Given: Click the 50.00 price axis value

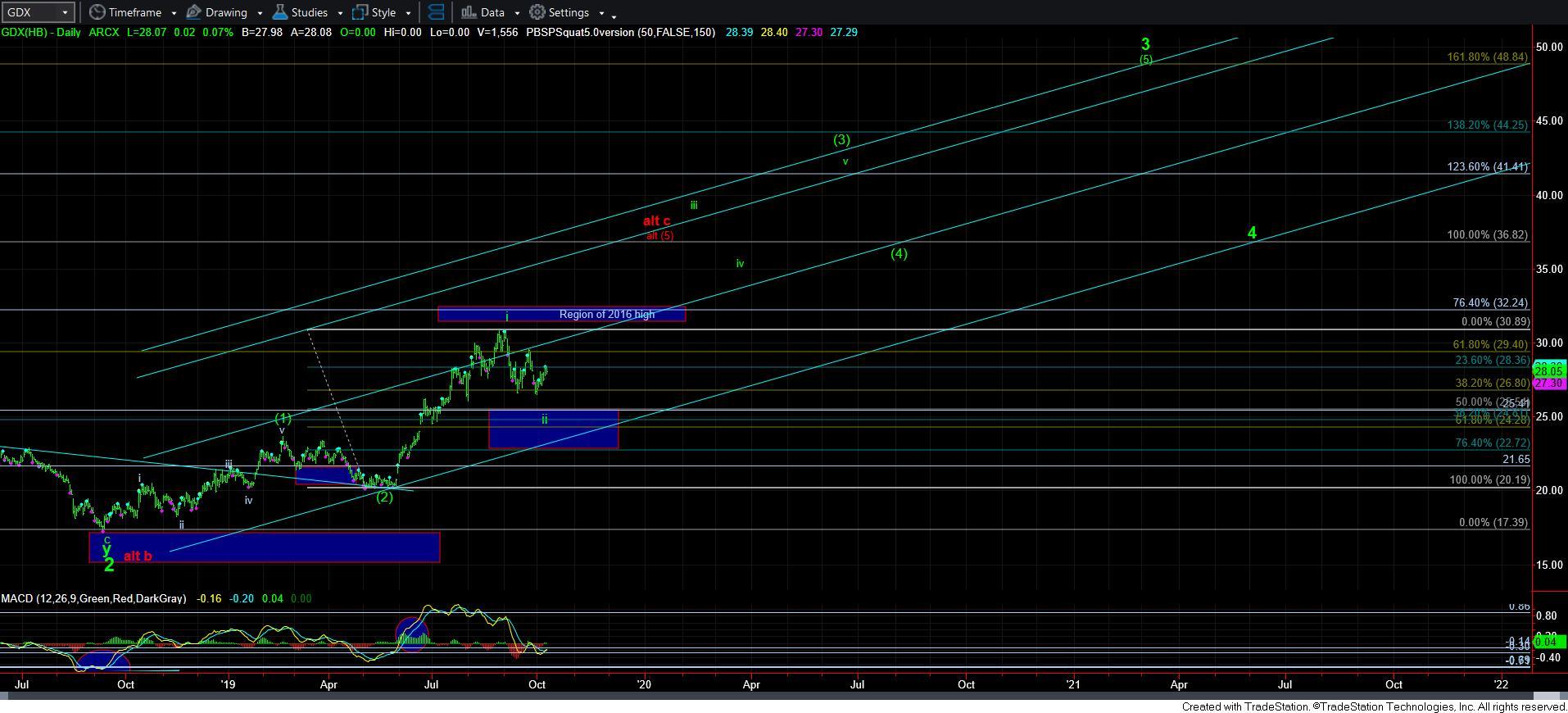Looking at the screenshot, I should tap(1549, 47).
